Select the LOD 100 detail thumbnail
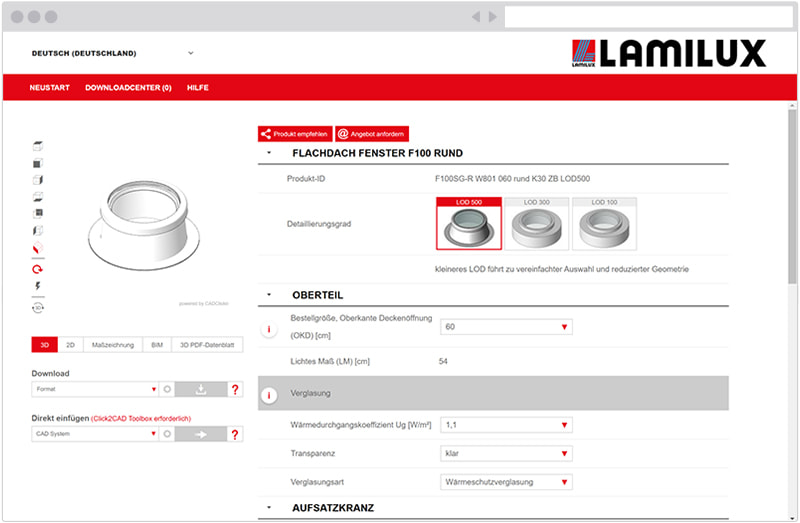The image size is (800, 523). (x=605, y=223)
